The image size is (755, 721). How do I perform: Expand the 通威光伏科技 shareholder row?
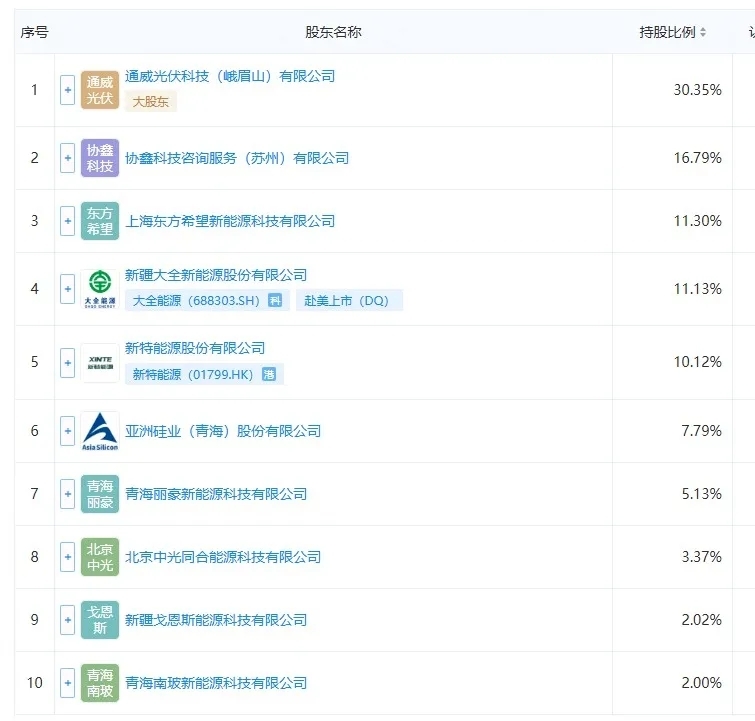[x=67, y=91]
